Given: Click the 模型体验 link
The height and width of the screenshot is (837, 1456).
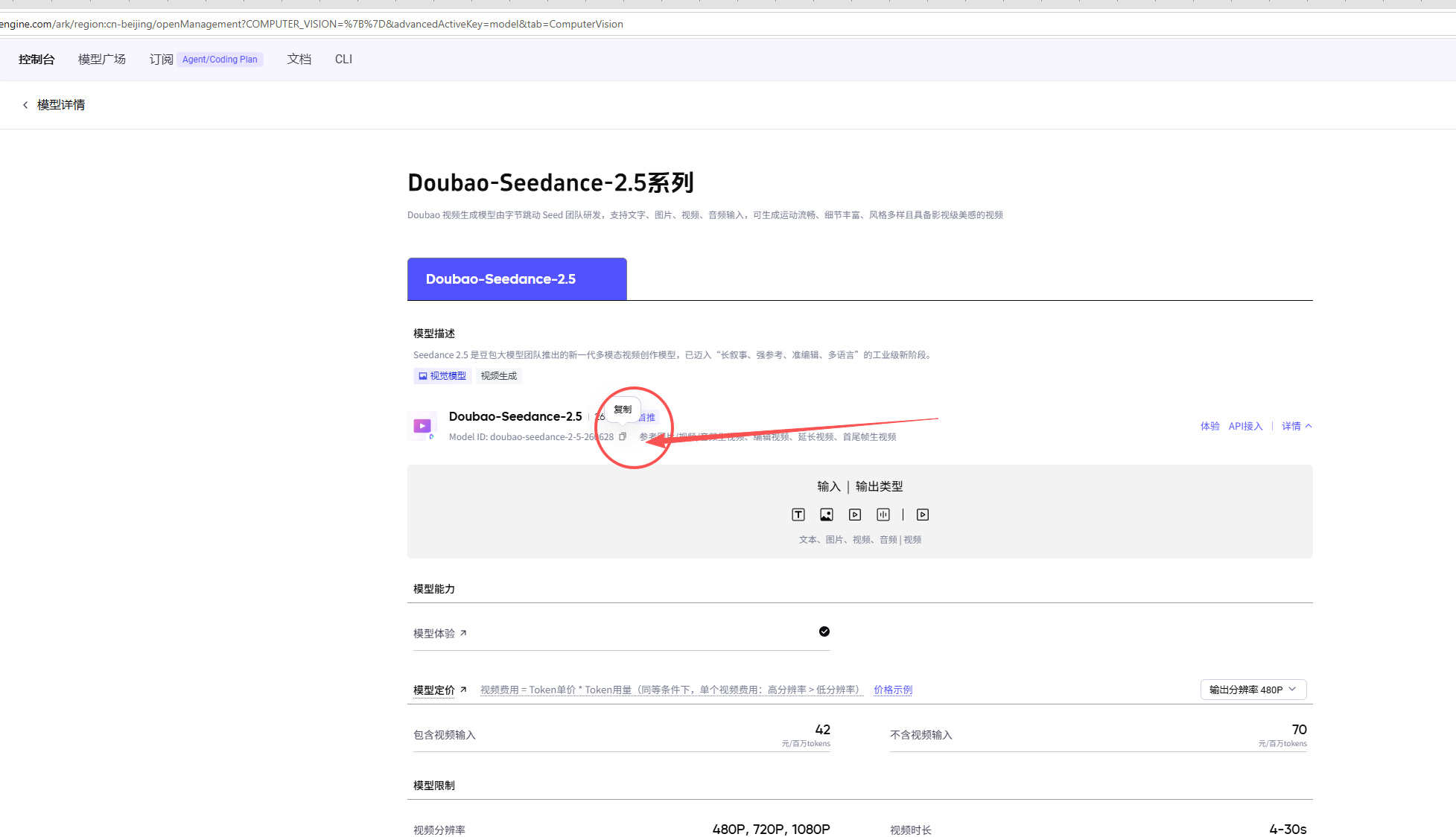Looking at the screenshot, I should pos(434,633).
